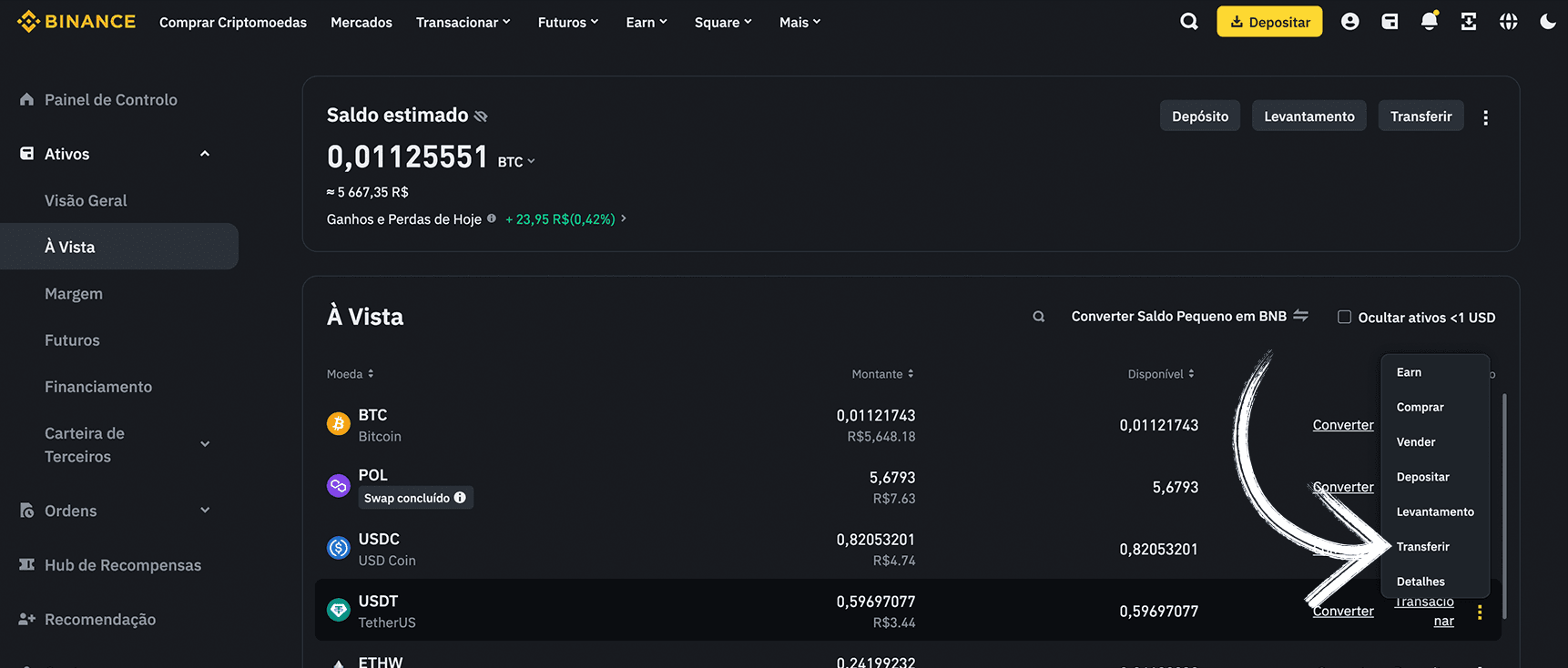Expand the Transacionar dropdown in the top navigation
Image resolution: width=1568 pixels, height=668 pixels.
463,22
